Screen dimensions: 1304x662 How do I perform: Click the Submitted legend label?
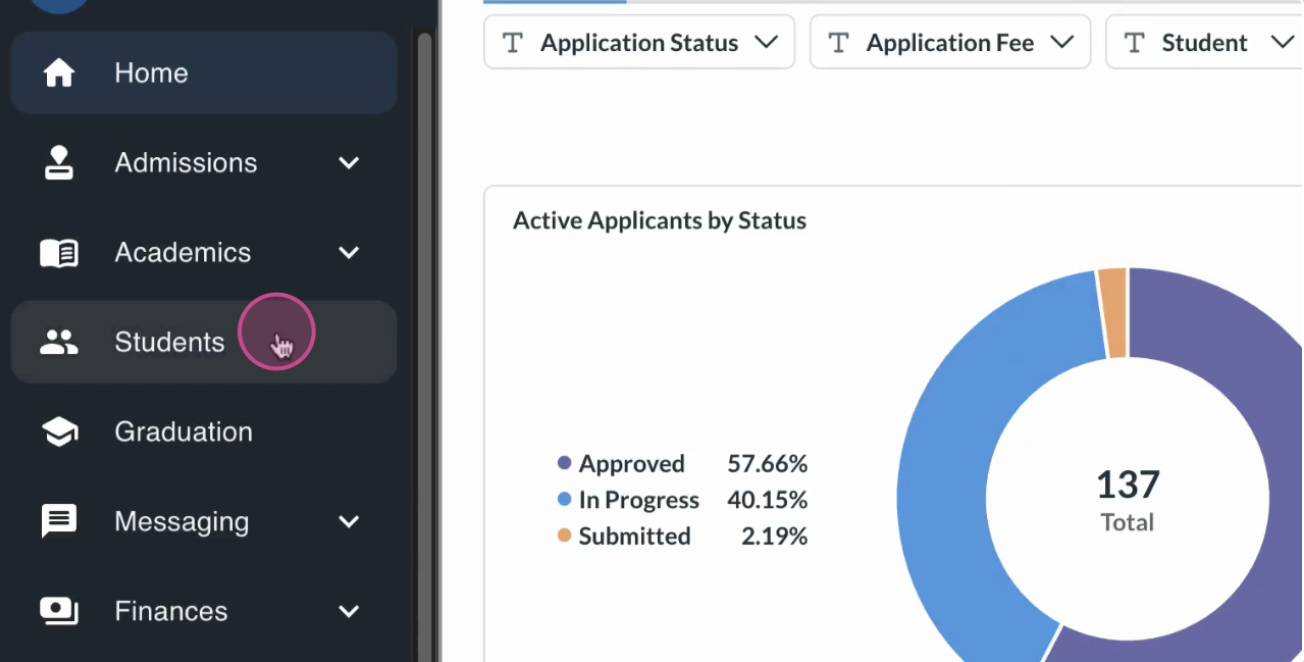click(635, 536)
